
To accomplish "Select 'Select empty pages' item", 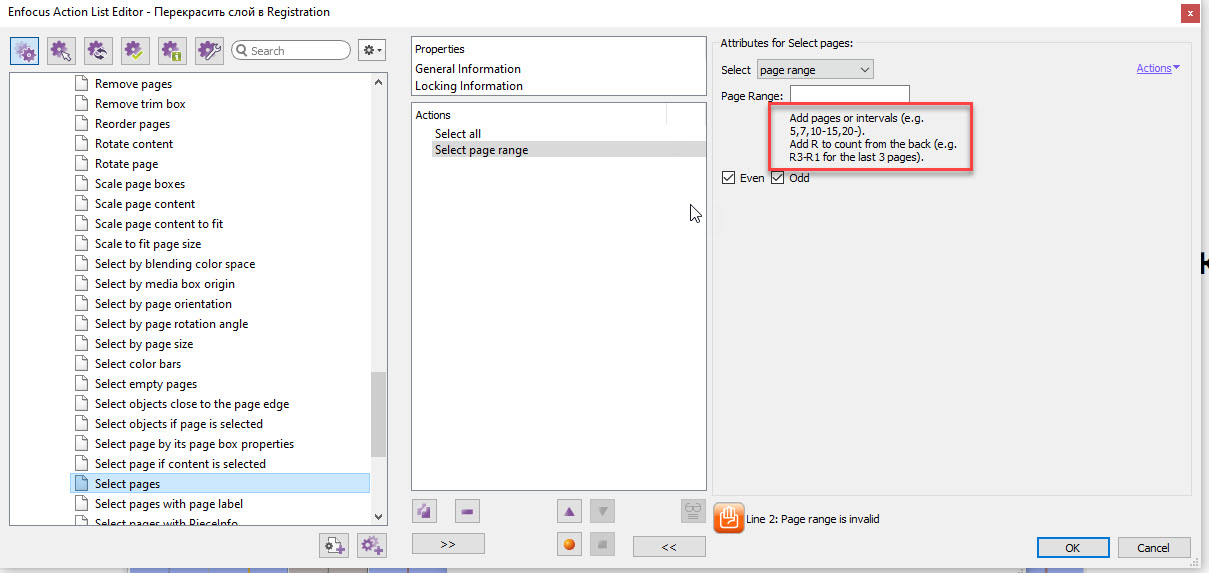I will coord(146,384).
